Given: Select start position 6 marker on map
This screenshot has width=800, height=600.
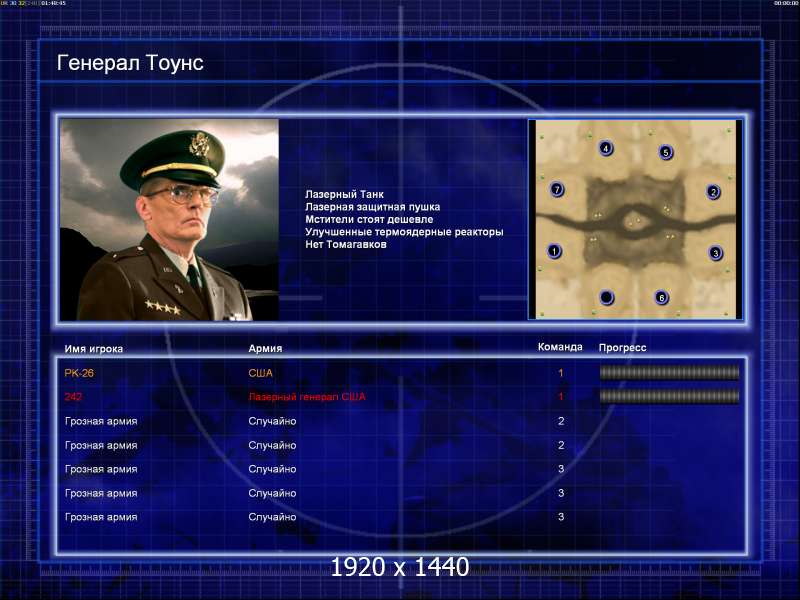Looking at the screenshot, I should click(661, 297).
